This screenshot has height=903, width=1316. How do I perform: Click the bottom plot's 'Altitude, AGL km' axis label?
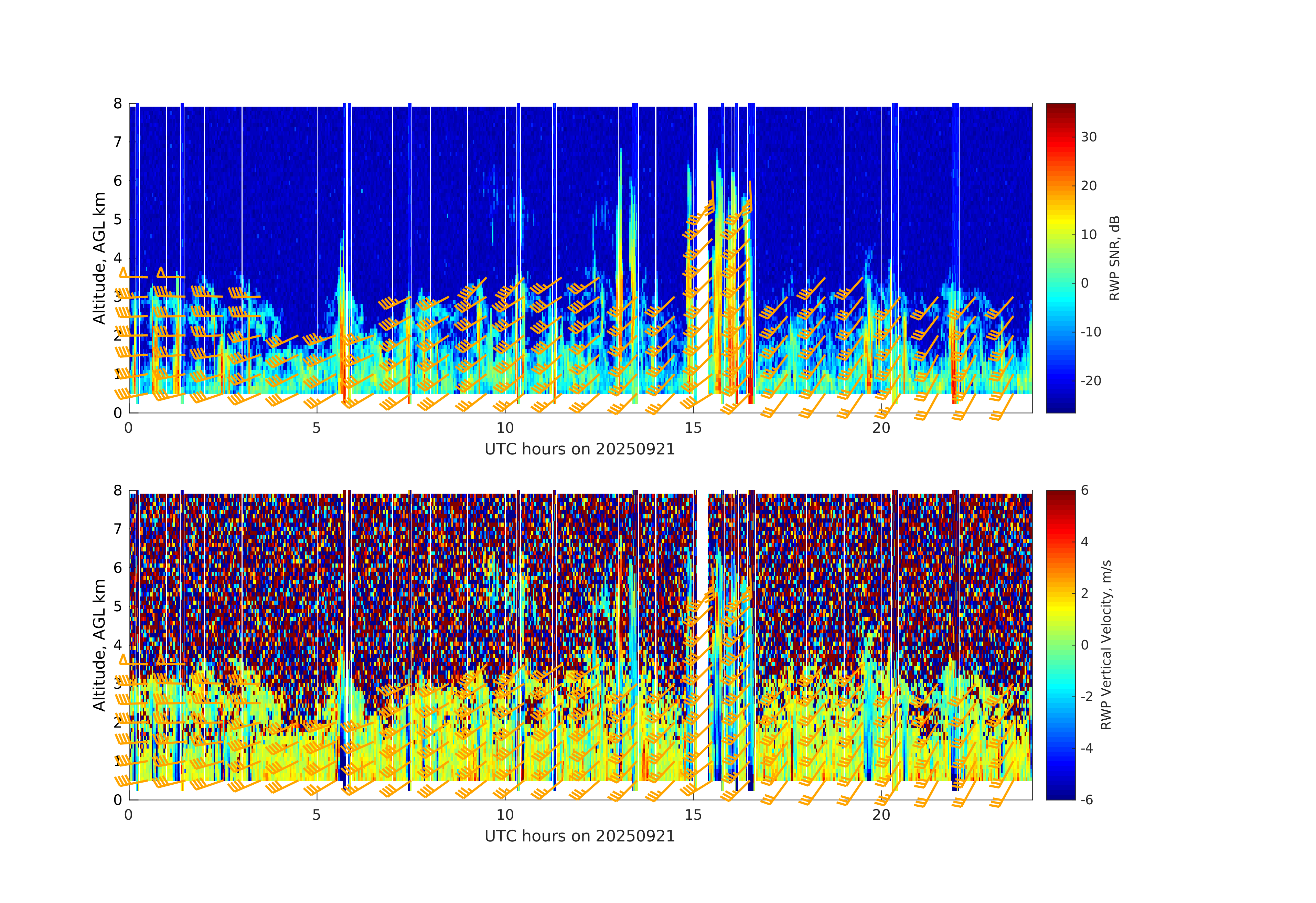click(99, 645)
